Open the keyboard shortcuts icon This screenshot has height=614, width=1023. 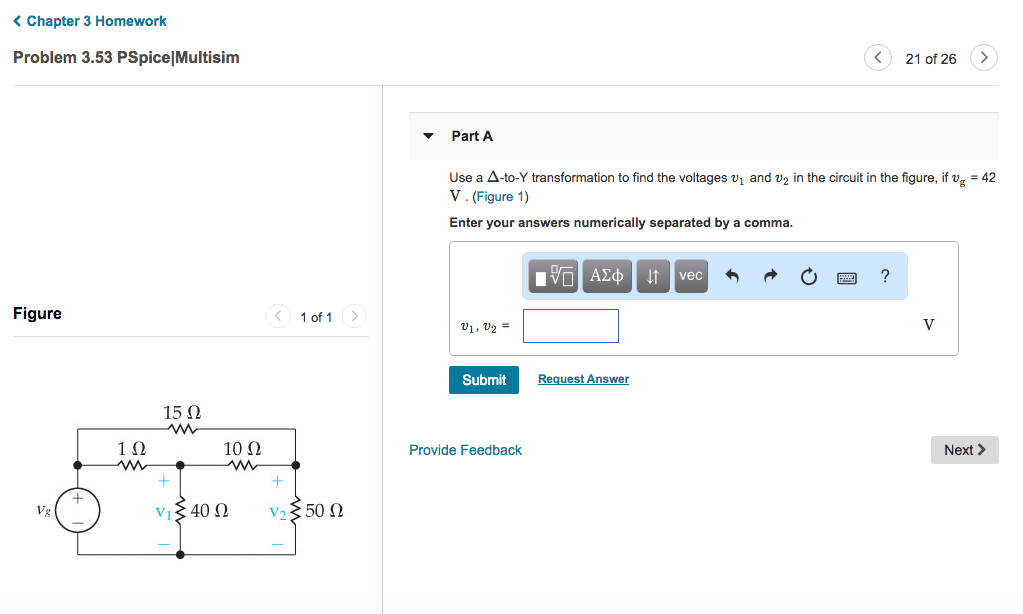point(846,277)
